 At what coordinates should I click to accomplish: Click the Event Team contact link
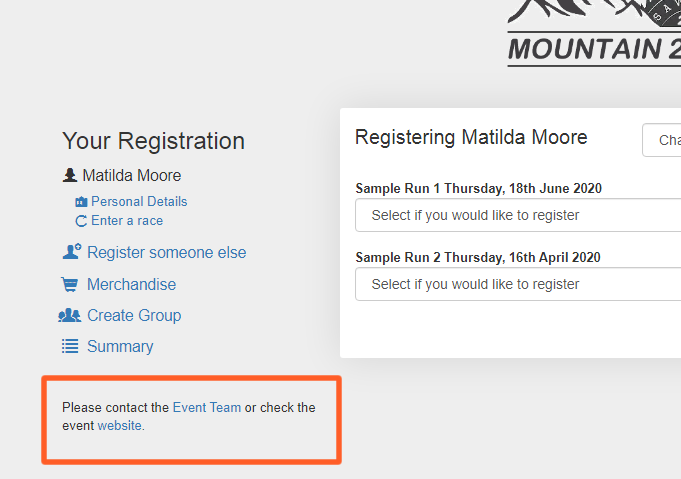[207, 408]
